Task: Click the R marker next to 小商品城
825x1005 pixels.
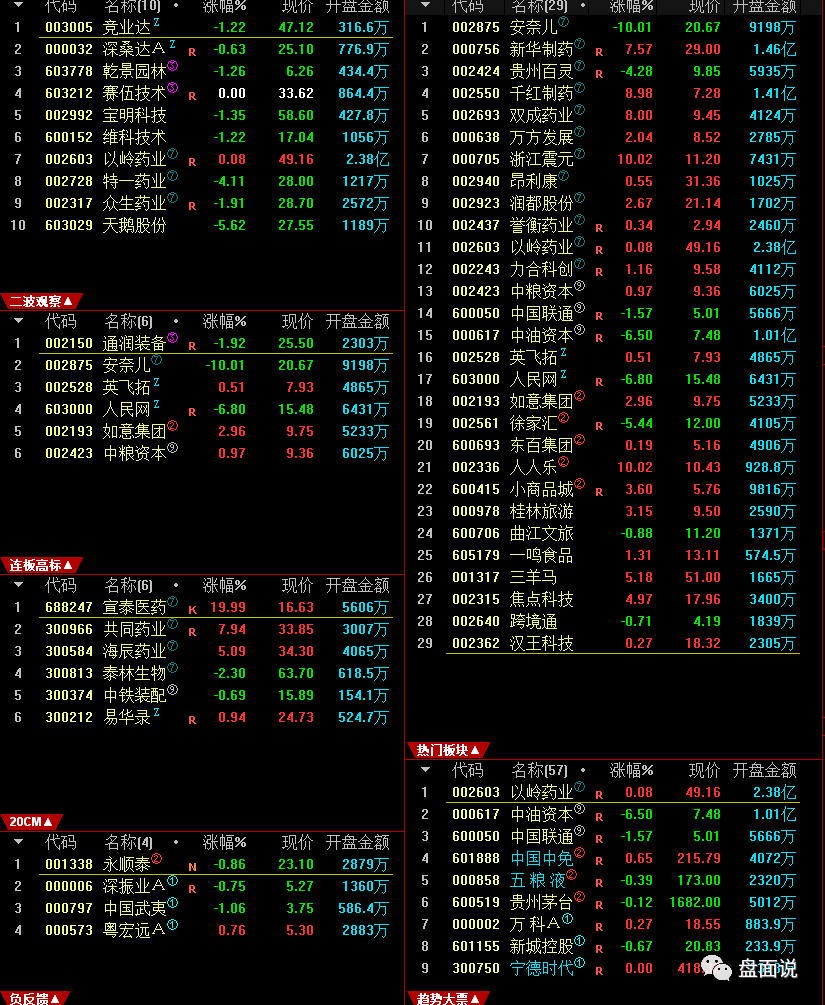Action: (599, 492)
